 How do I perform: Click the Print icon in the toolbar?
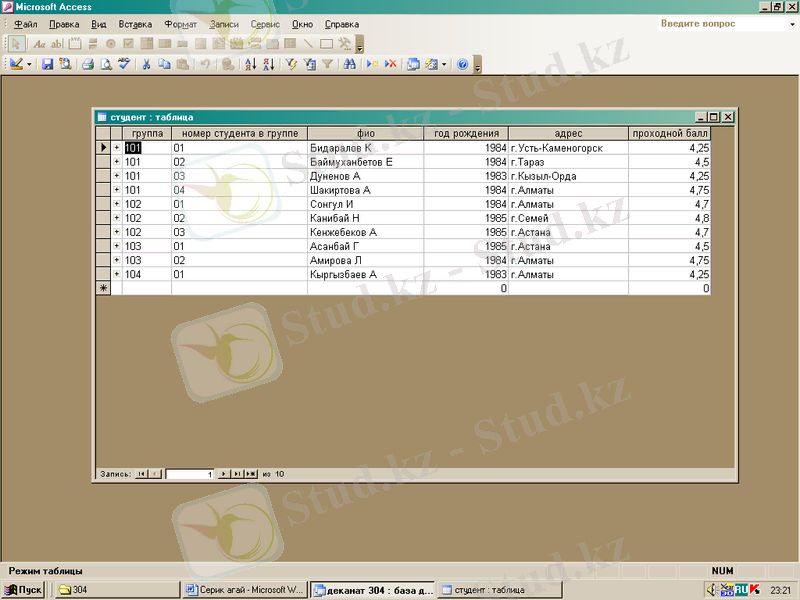(88, 64)
